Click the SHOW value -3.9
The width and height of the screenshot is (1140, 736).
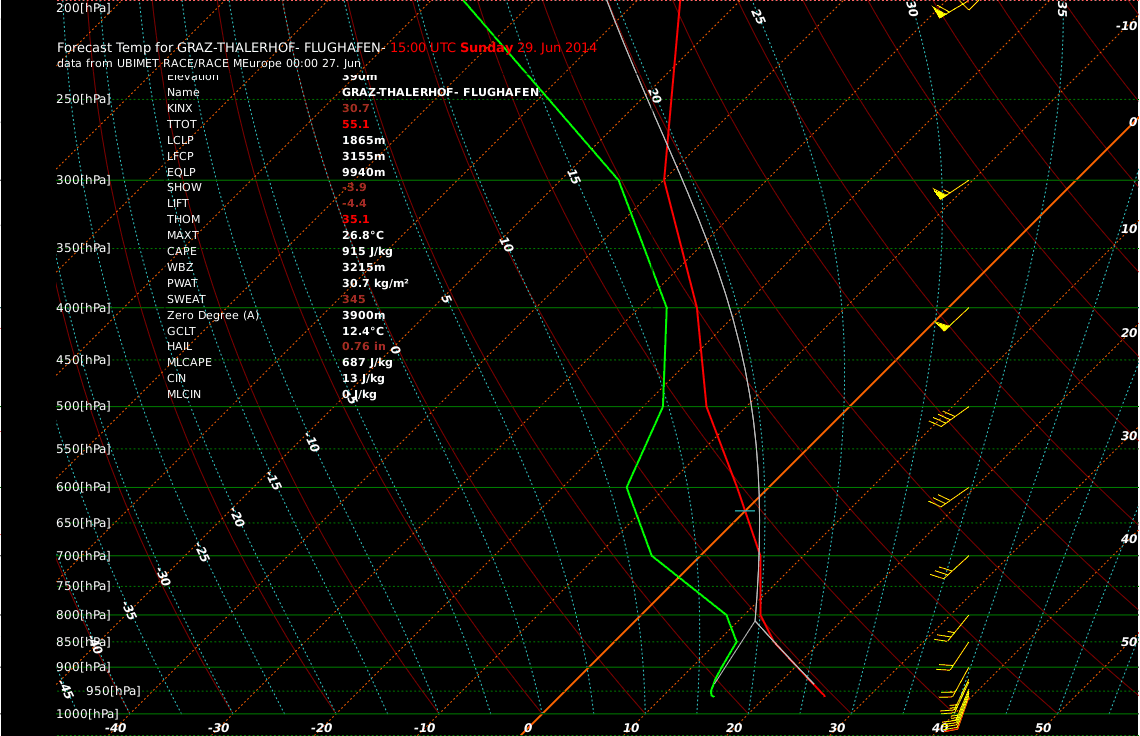(x=354, y=188)
